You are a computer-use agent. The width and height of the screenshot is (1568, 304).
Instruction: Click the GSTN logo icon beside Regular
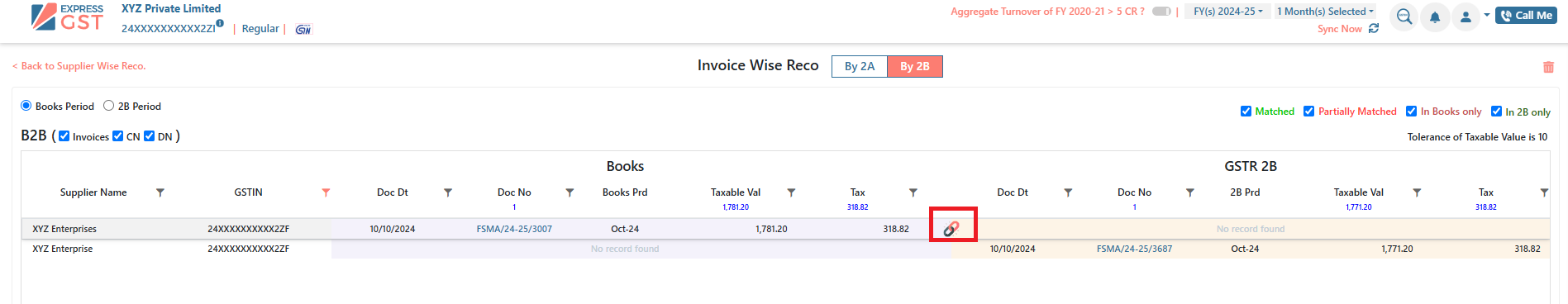303,29
